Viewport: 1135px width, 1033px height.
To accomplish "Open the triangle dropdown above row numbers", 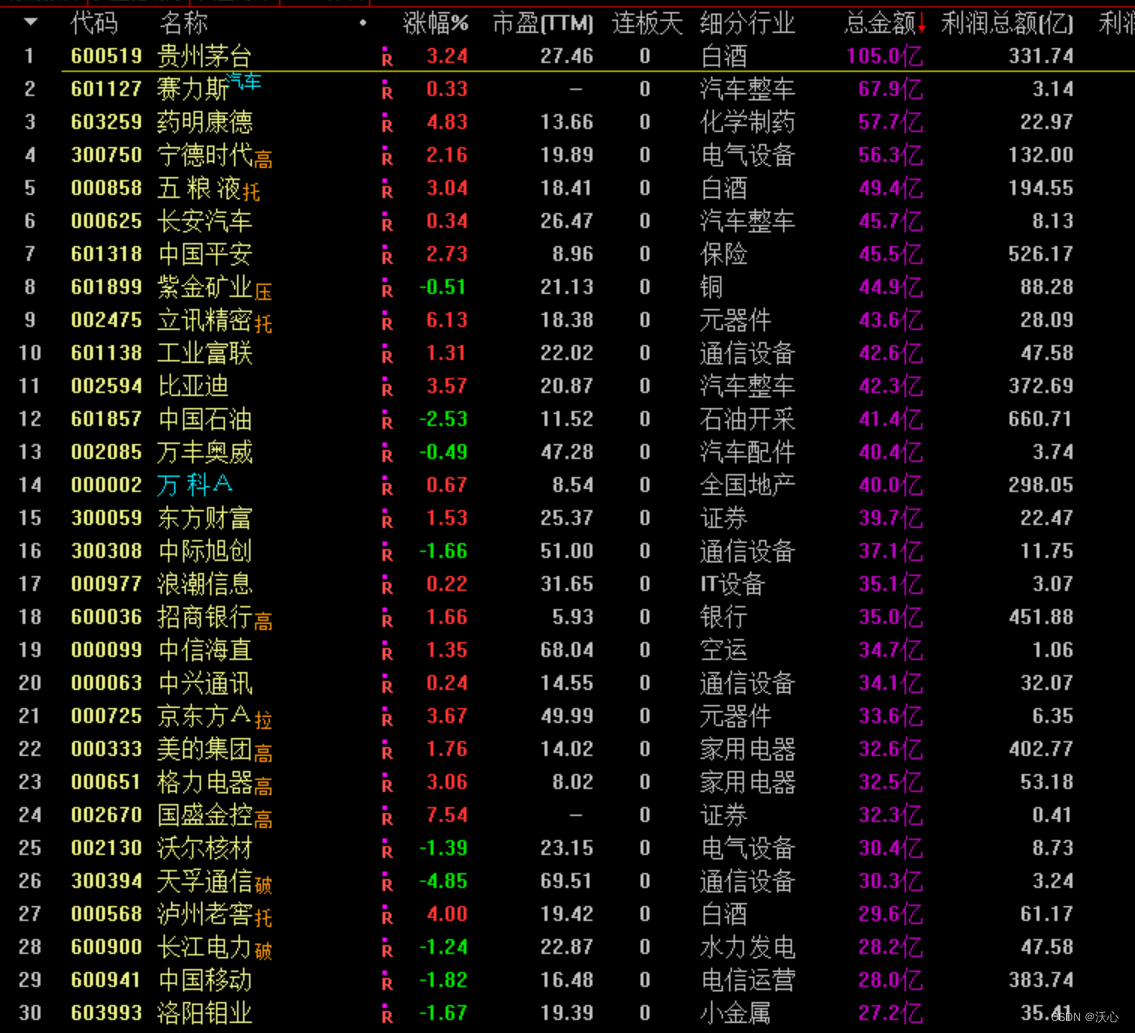I will point(30,22).
